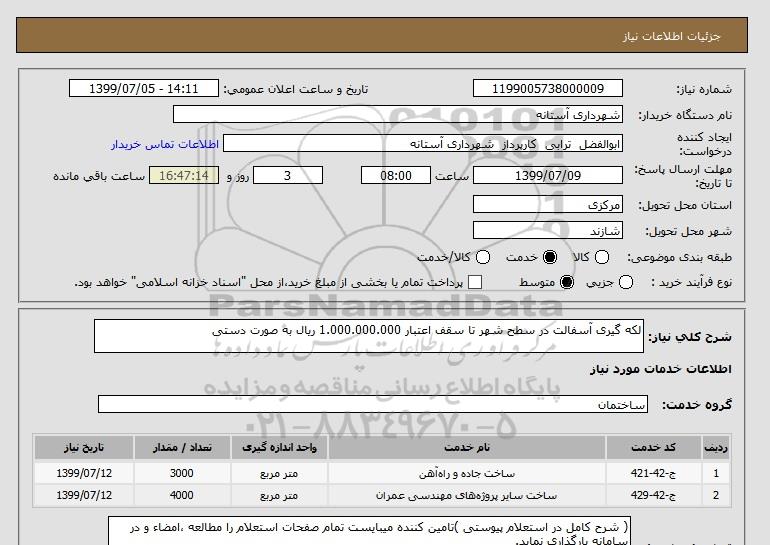The height and width of the screenshot is (545, 770).
Task: Click the طبقه بندی موضوعی label
Action: pyautogui.click(x=679, y=257)
